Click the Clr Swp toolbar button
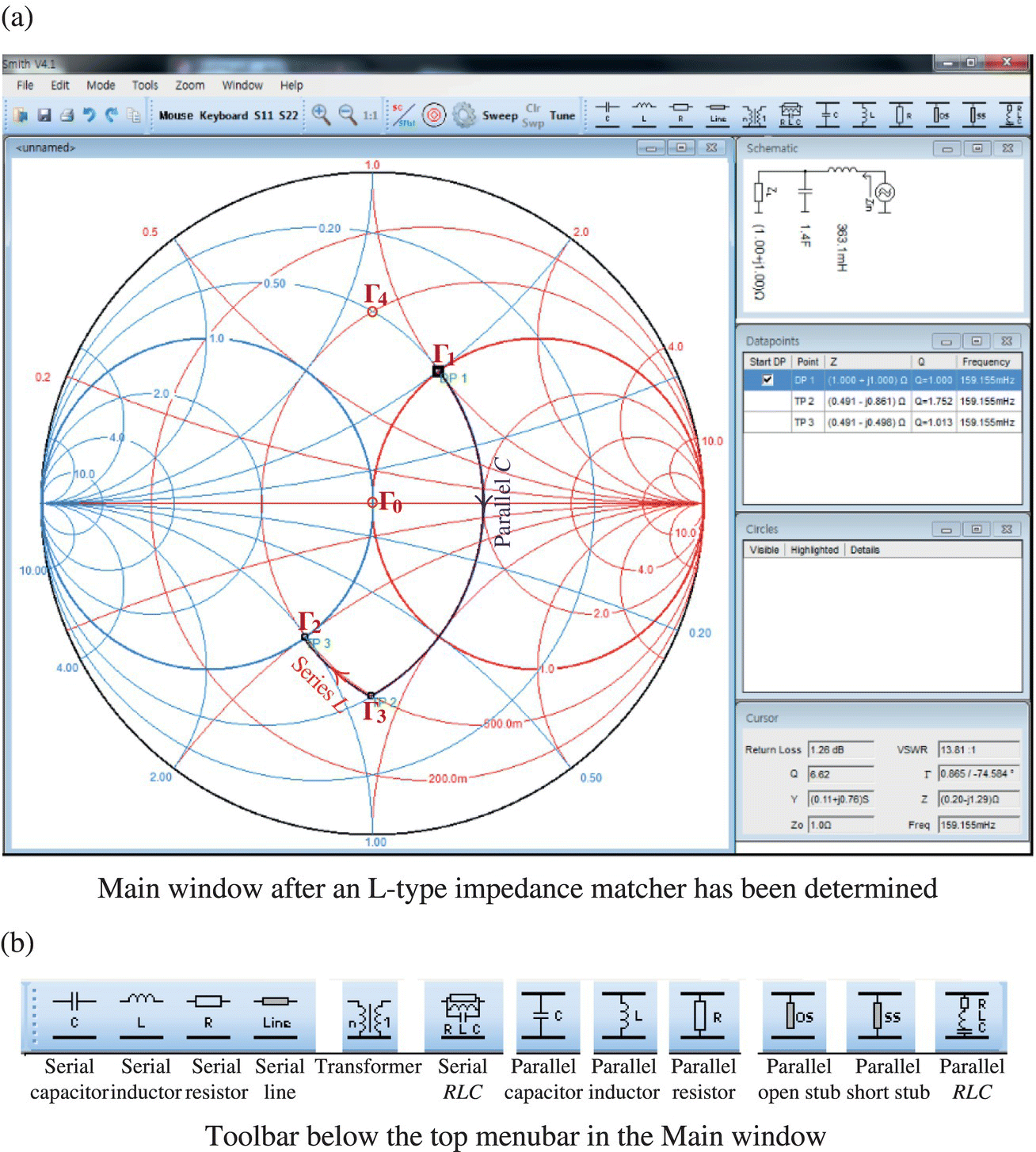The width and height of the screenshot is (1036, 1152). (x=533, y=116)
